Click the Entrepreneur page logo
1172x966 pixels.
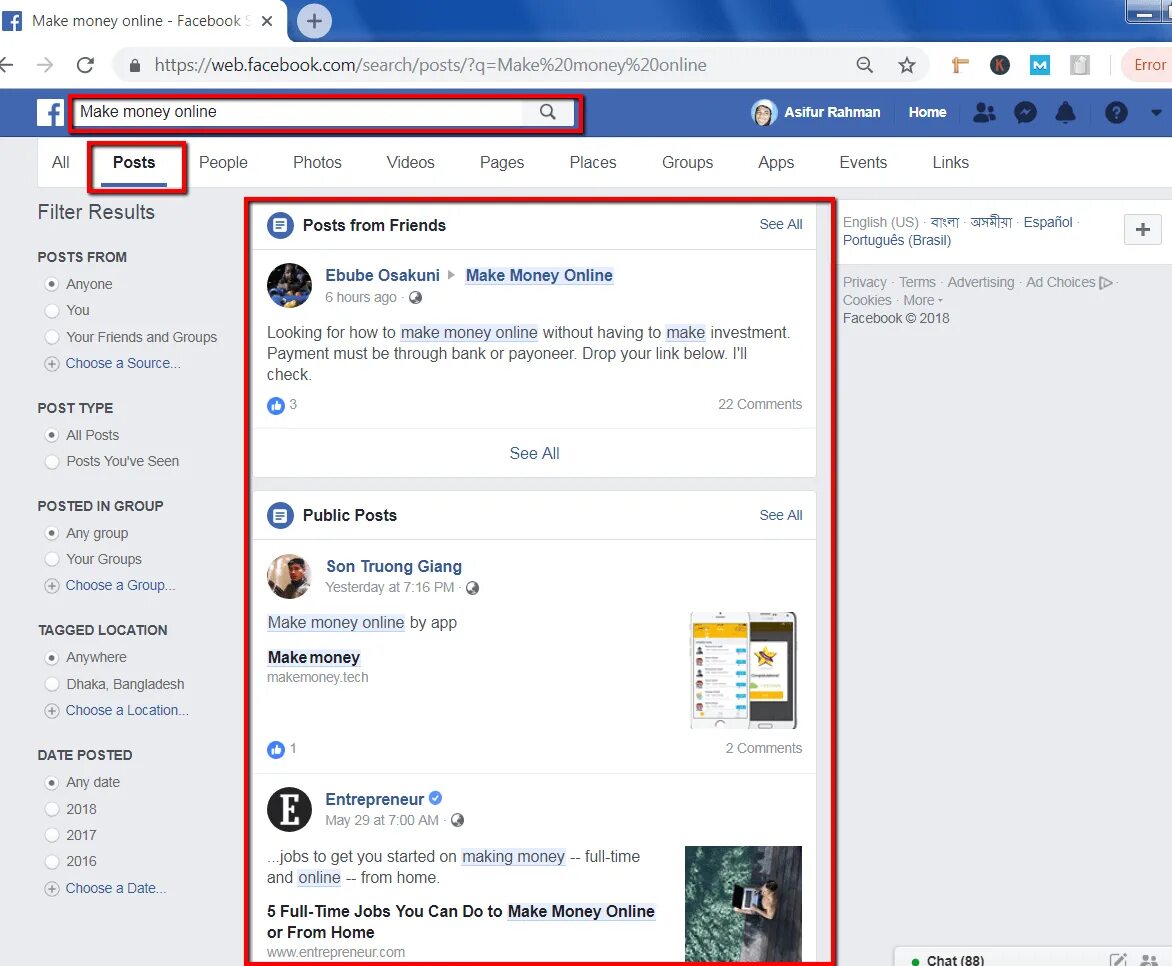pos(289,810)
